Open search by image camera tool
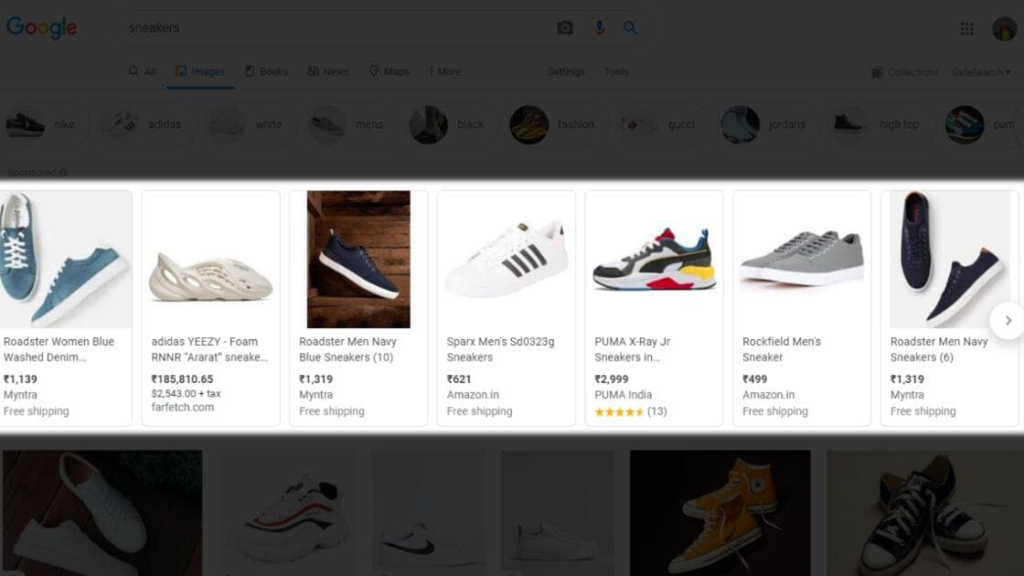 (564, 28)
